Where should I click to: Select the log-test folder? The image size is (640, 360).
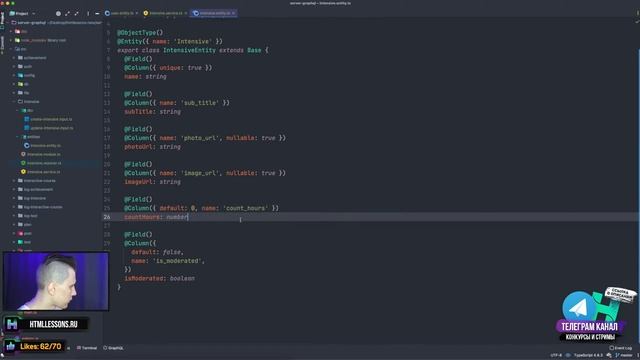(27, 216)
